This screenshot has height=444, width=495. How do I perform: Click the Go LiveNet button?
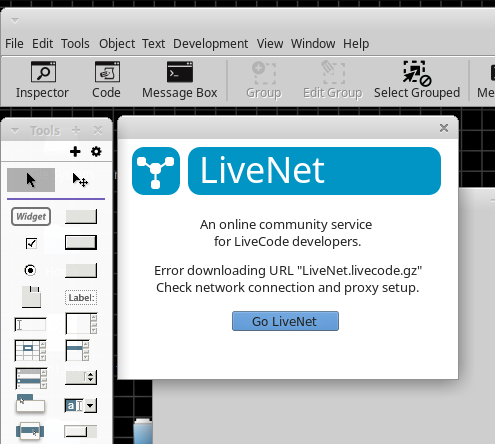(x=285, y=321)
